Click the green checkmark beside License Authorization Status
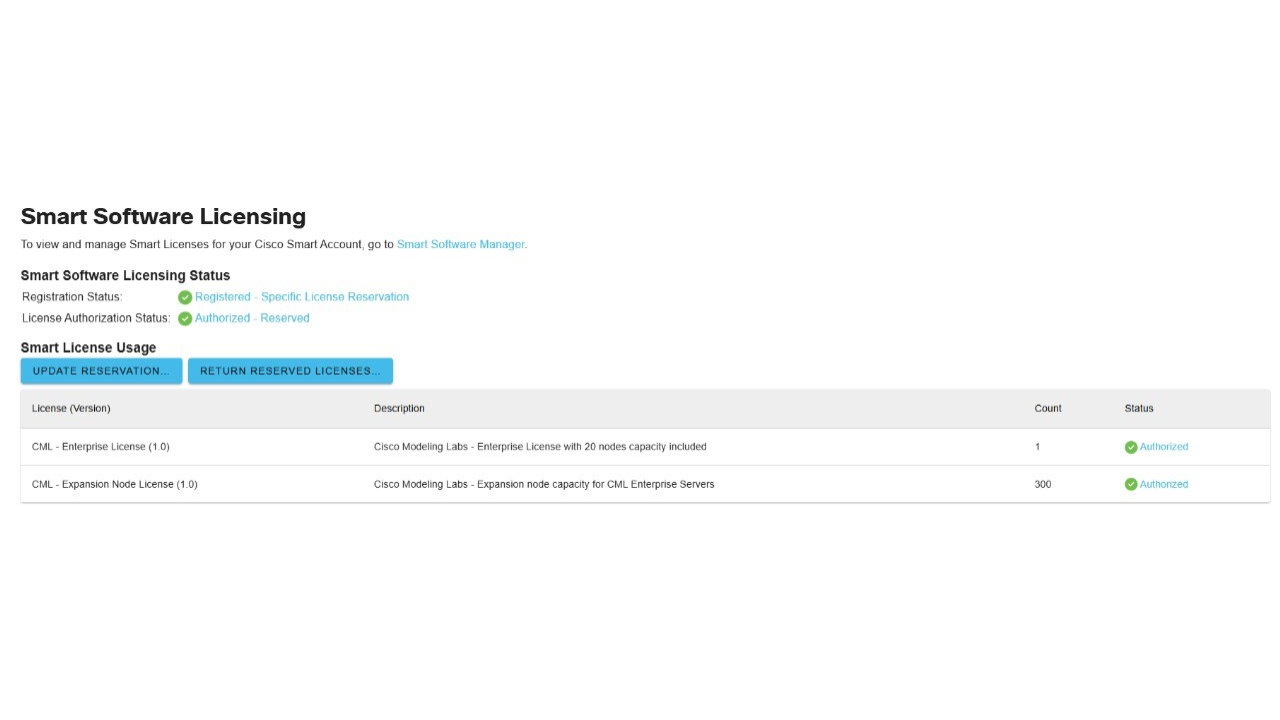Viewport: 1280px width, 720px height. 185,319
